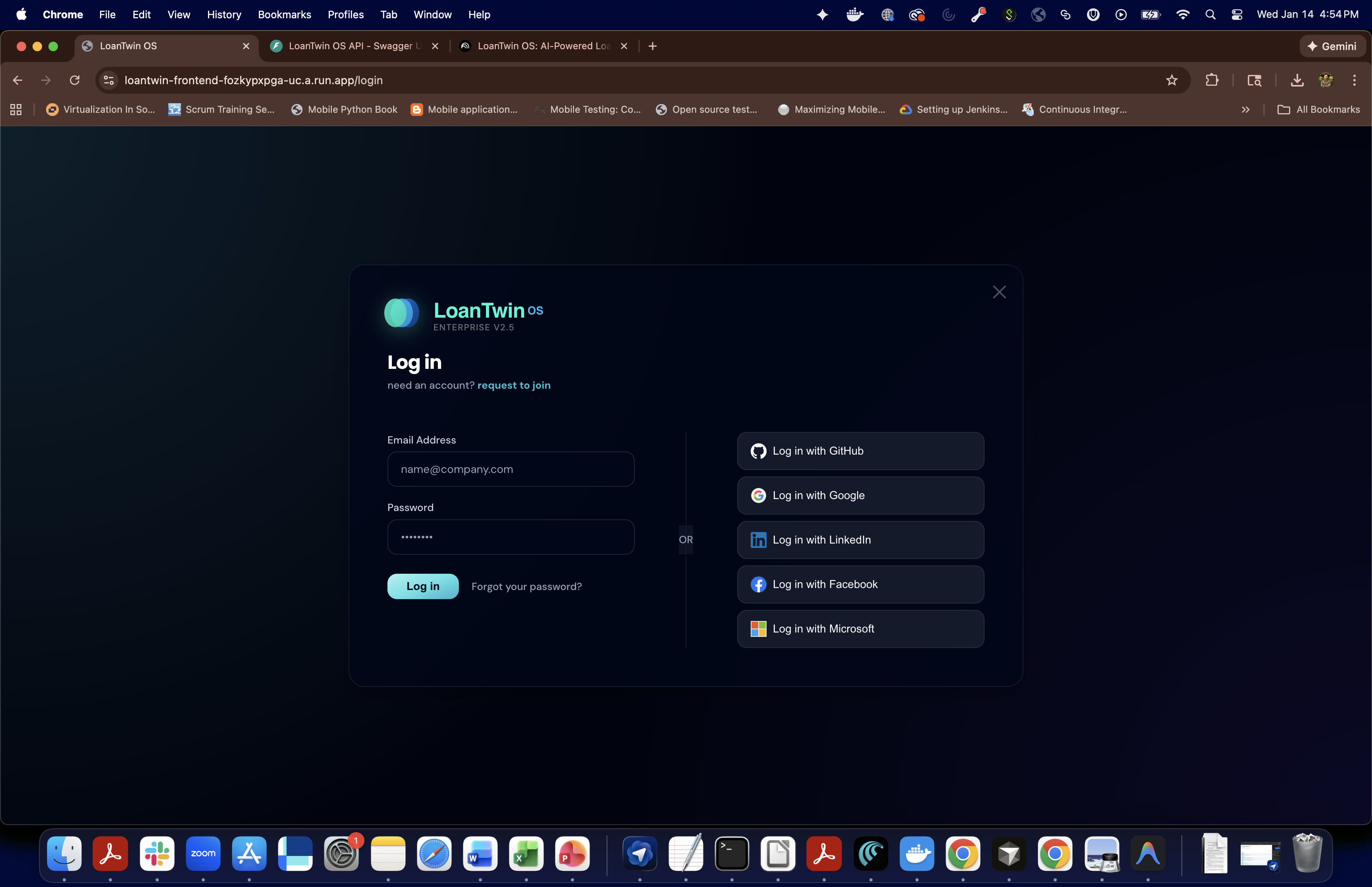This screenshot has width=1372, height=887.
Task: Close the login dialog with X icon
Action: coord(999,292)
